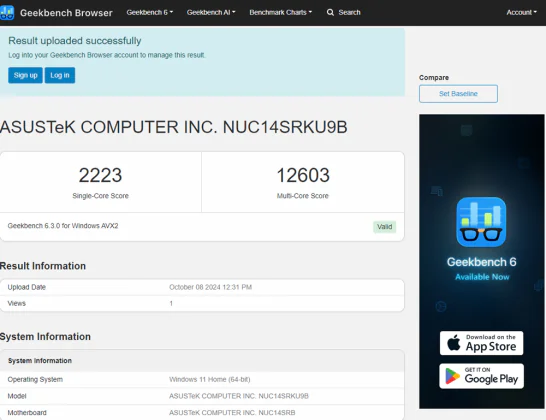Click the Download on the App Store badge
Viewport: 546px width, 420px height.
pyautogui.click(x=481, y=343)
